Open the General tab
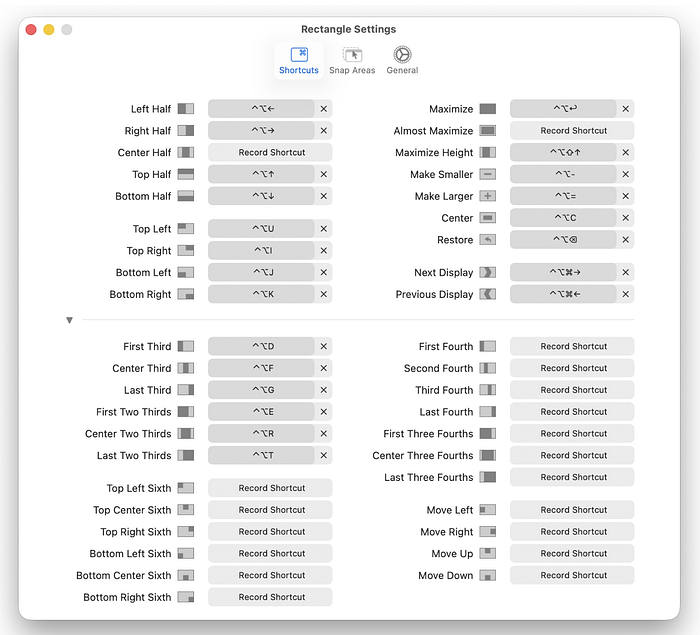 click(x=402, y=61)
